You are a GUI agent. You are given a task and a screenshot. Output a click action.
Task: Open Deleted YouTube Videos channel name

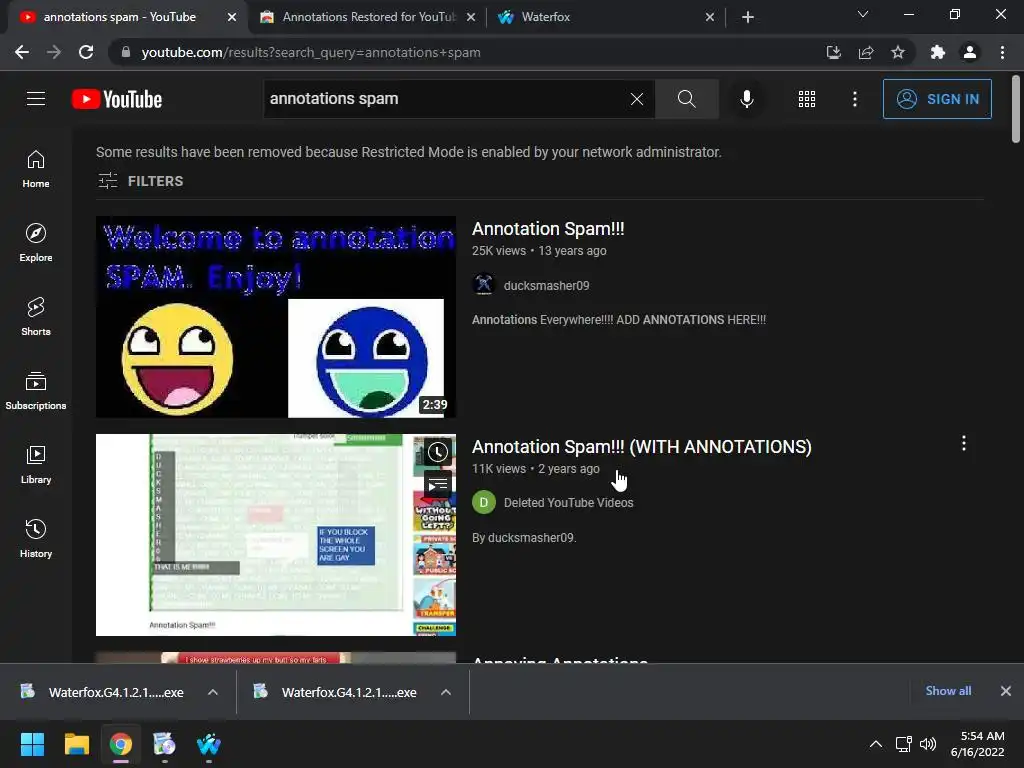(568, 503)
